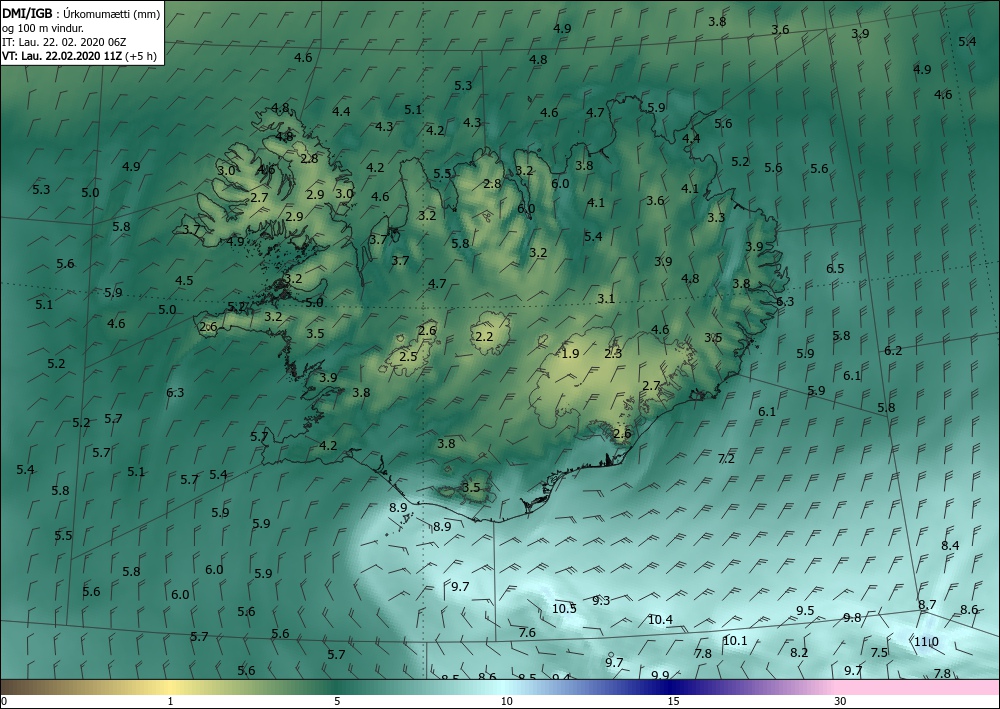Select the 10.1 value on the map
This screenshot has width=1000, height=709.
735,640
